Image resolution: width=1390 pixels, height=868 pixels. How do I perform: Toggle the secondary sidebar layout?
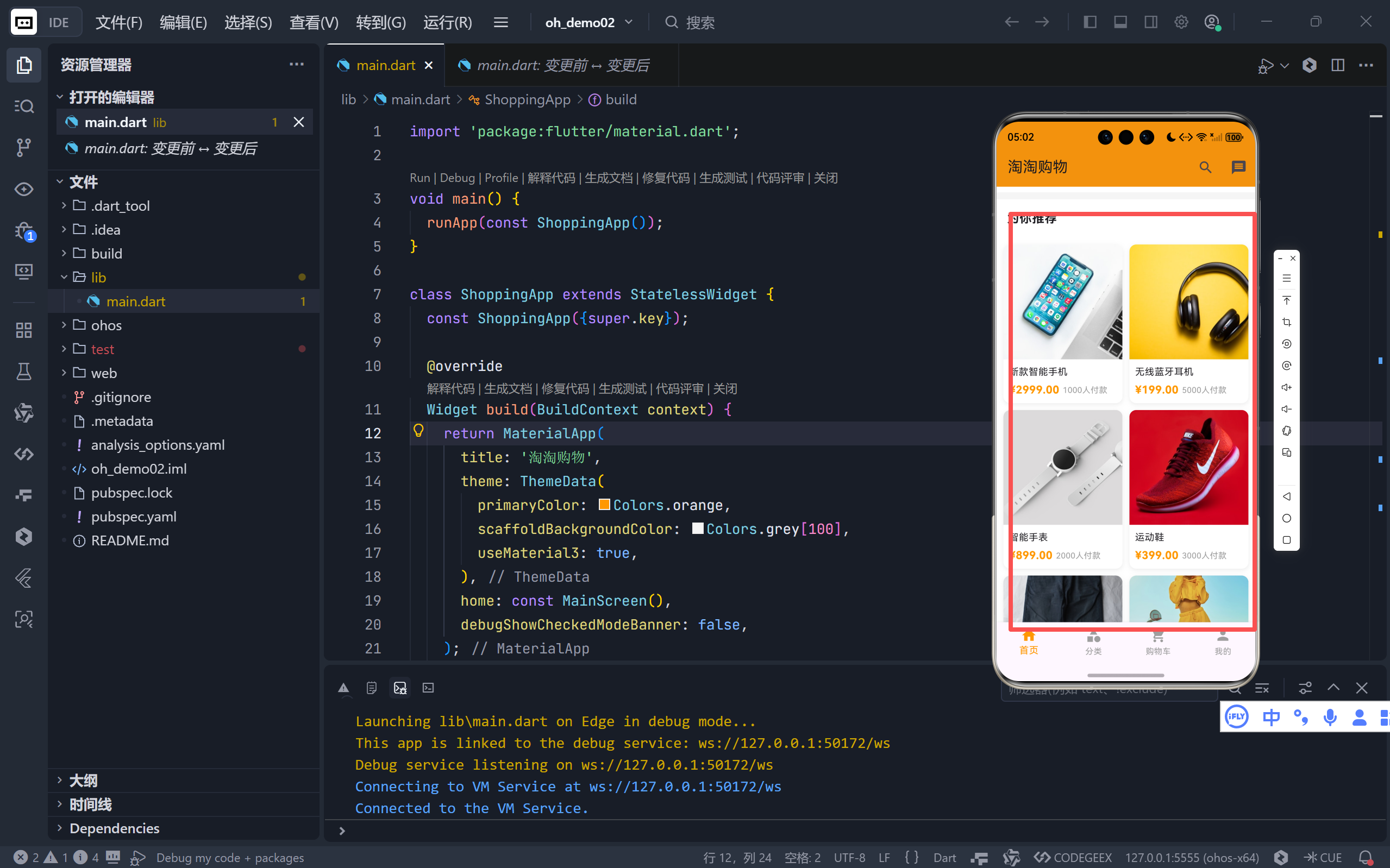[x=1150, y=22]
